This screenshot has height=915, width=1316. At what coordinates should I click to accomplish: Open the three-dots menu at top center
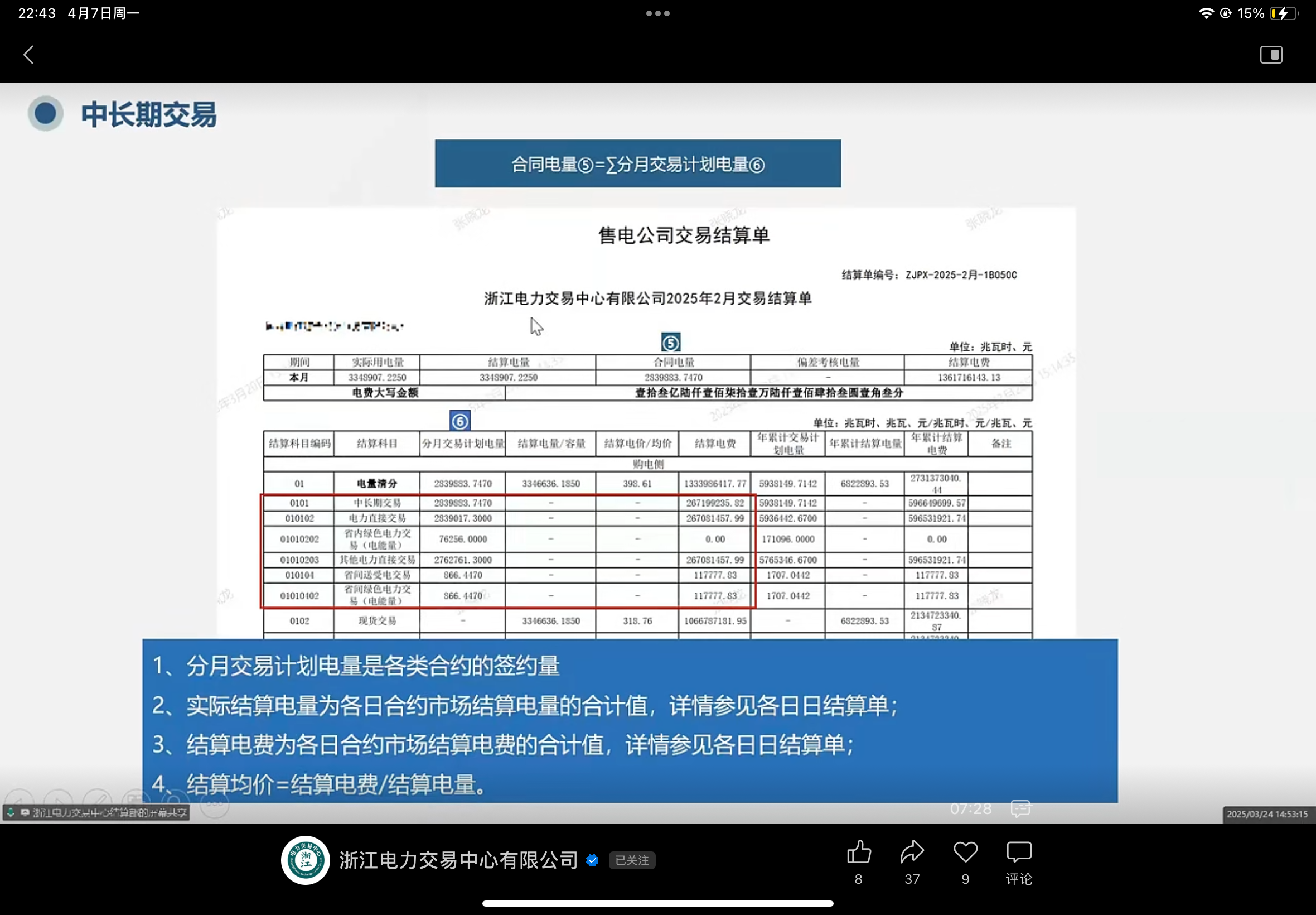click(x=657, y=13)
